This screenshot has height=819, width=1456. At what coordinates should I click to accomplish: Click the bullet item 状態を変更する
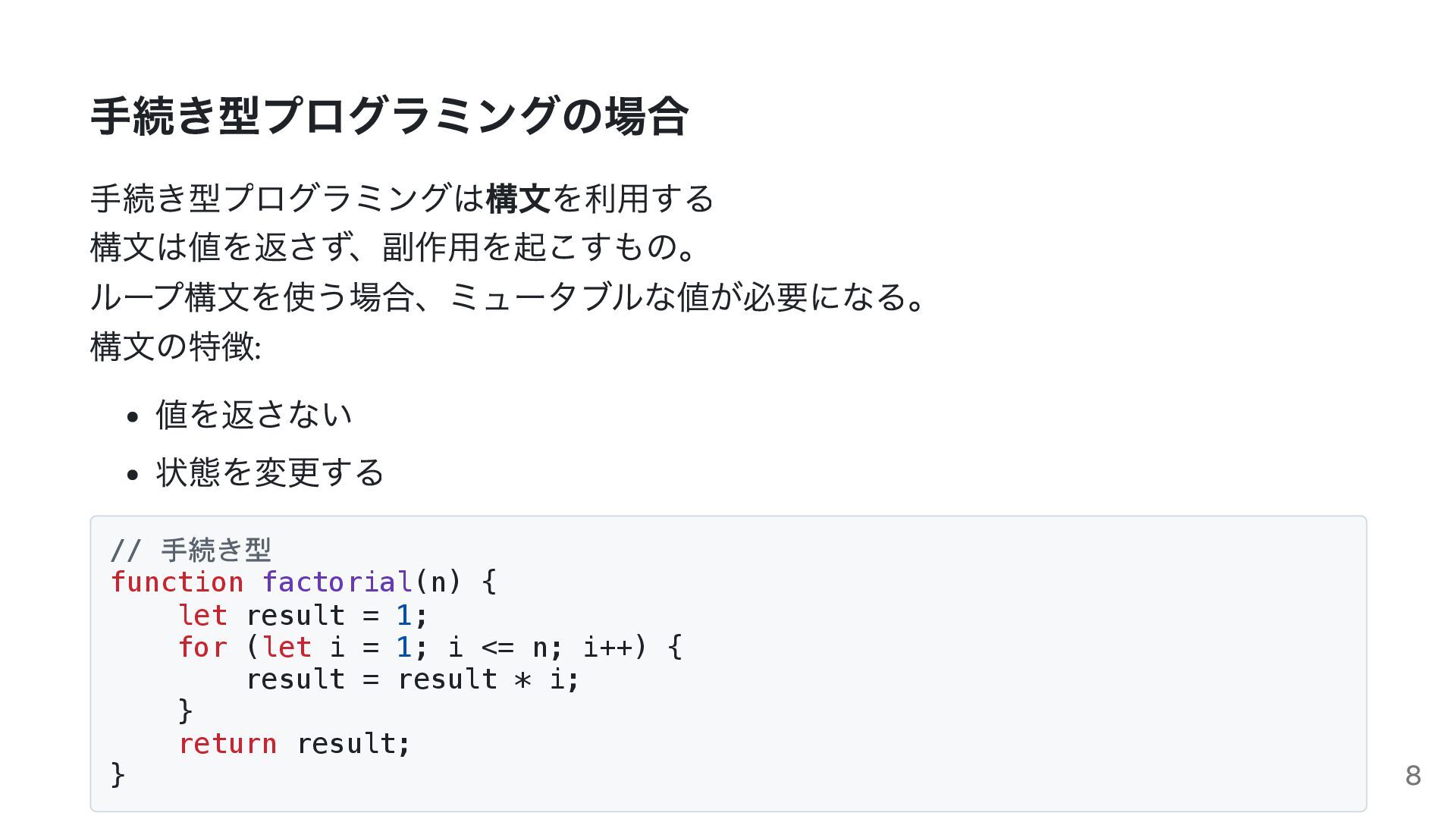tap(270, 472)
